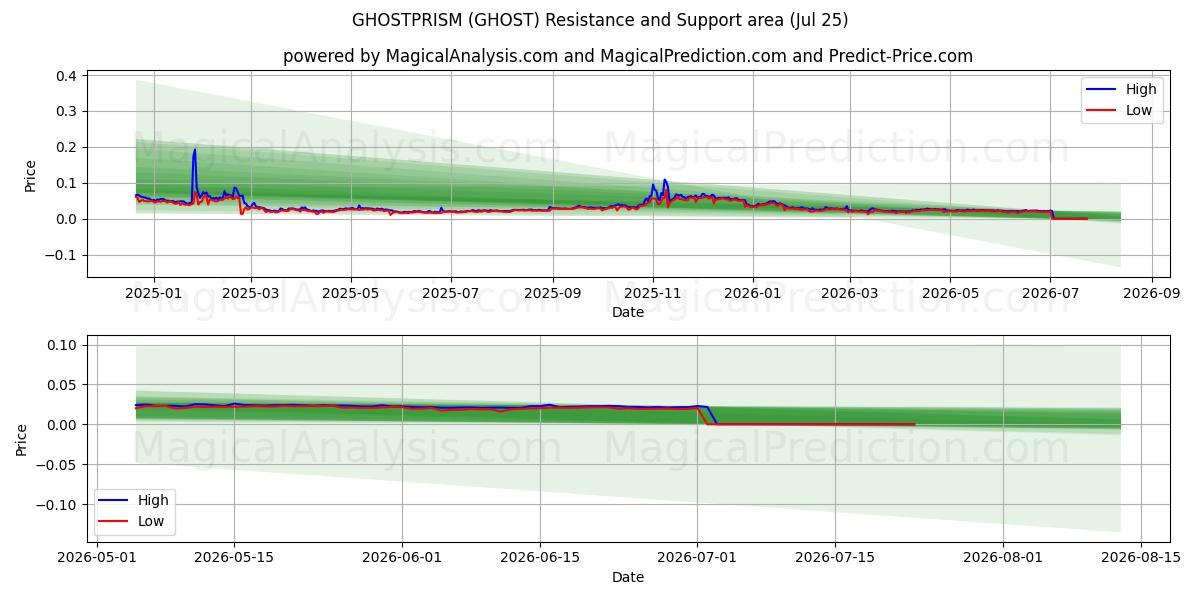The height and width of the screenshot is (600, 1200).
Task: Click the '2026-07-01' tick label
Action: pyautogui.click(x=697, y=558)
